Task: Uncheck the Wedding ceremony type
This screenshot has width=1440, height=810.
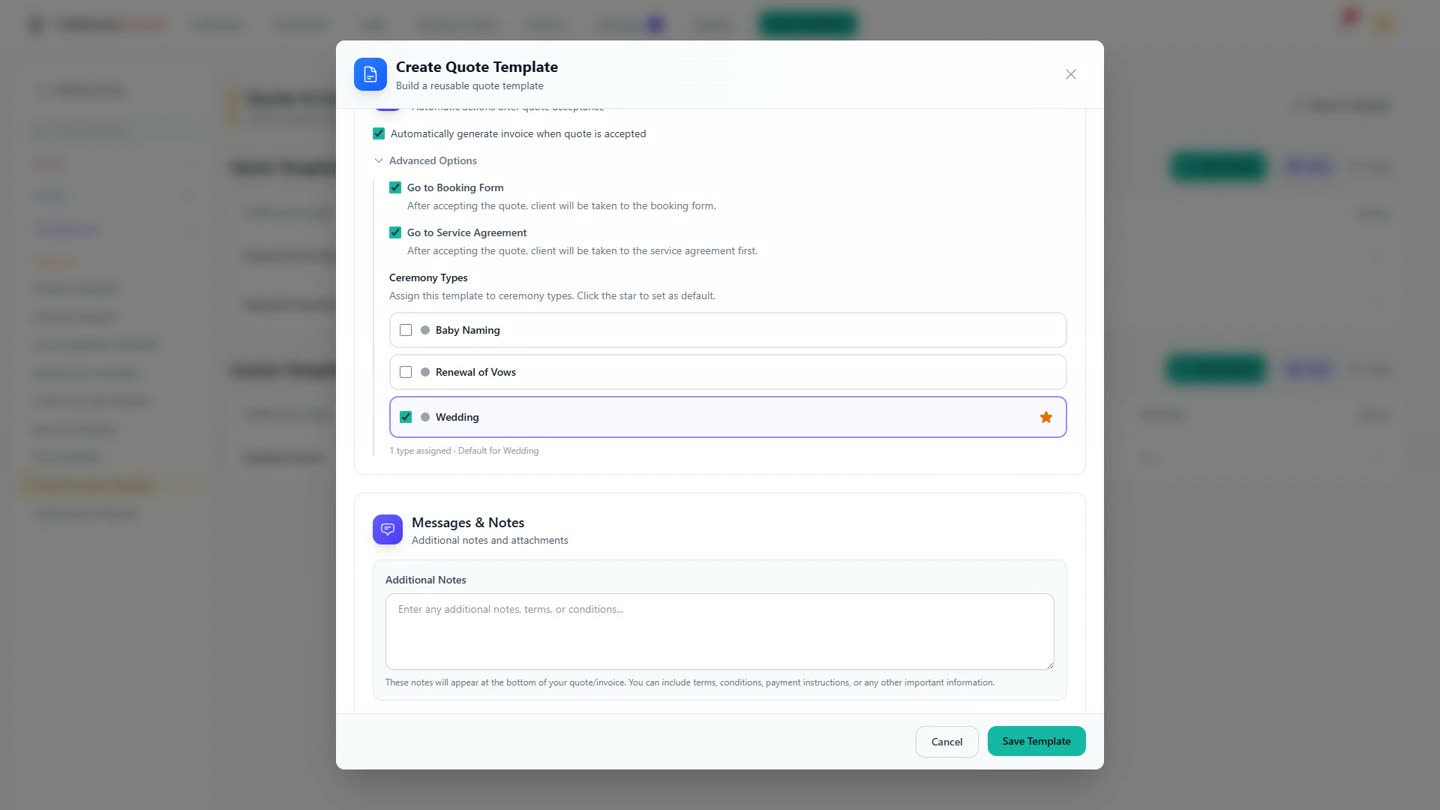Action: (x=406, y=417)
